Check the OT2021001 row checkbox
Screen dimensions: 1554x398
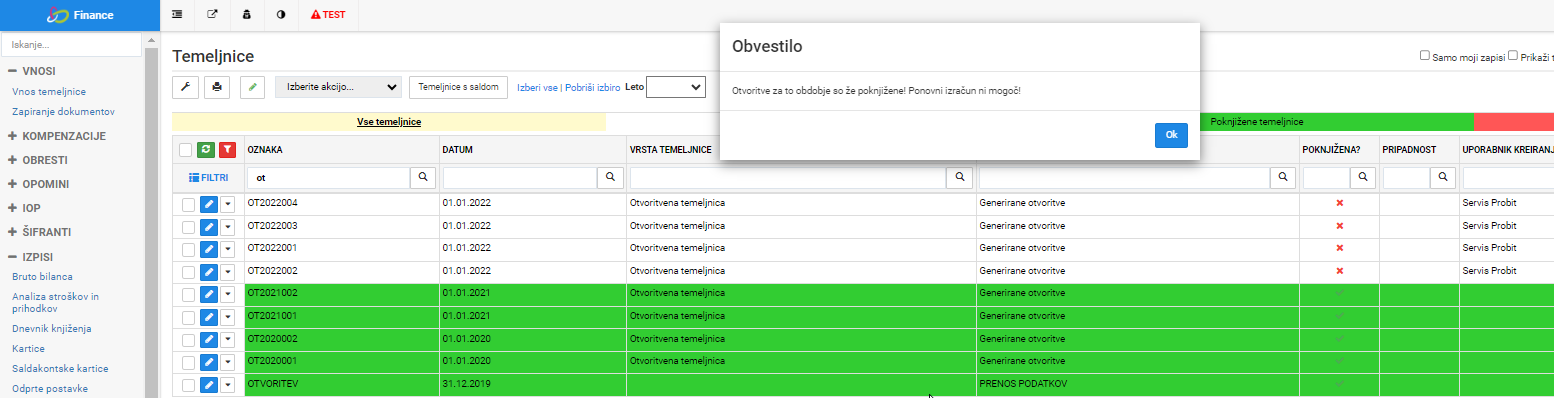coord(188,317)
